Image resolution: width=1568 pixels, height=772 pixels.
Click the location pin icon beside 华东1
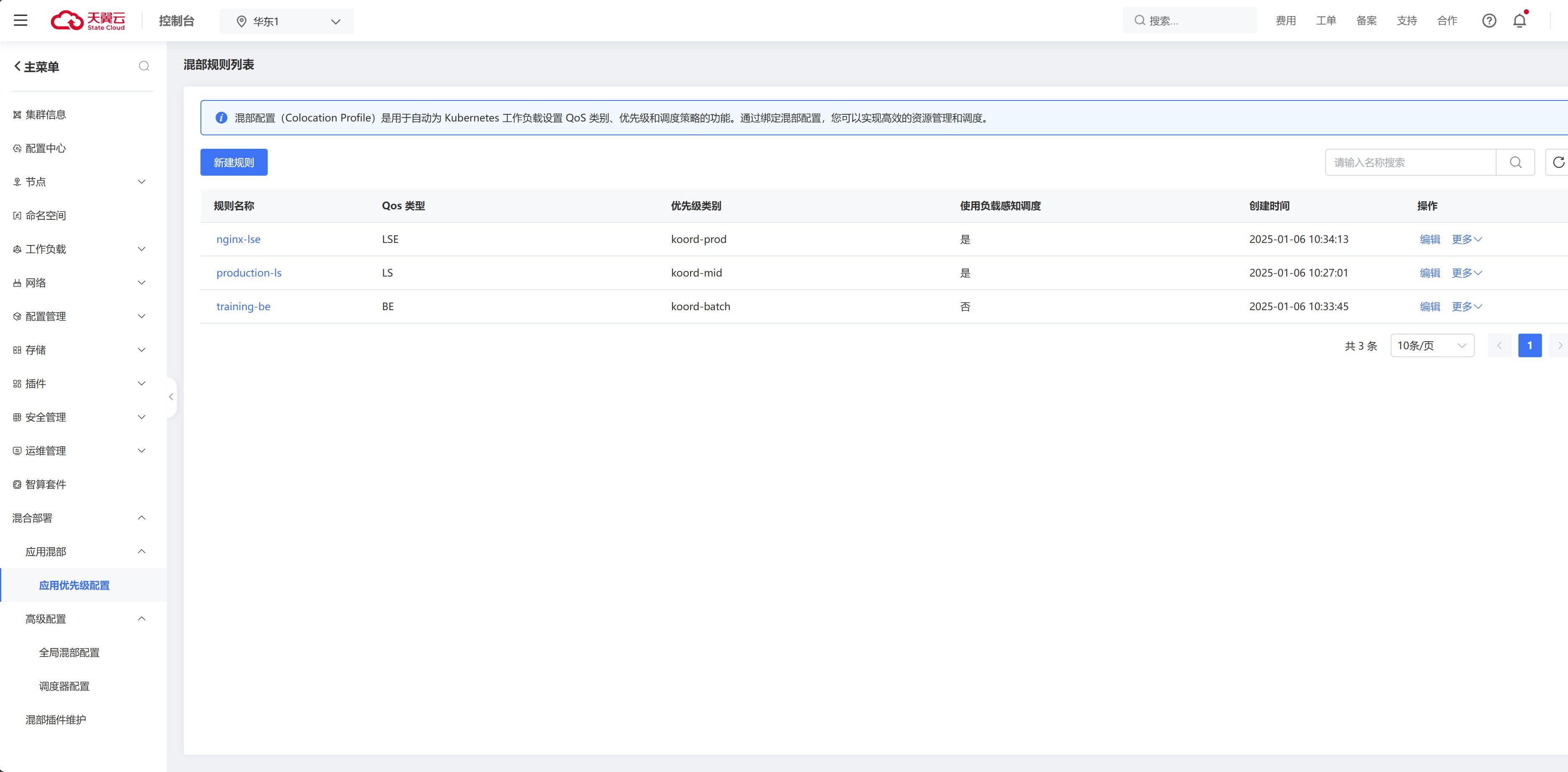point(241,21)
